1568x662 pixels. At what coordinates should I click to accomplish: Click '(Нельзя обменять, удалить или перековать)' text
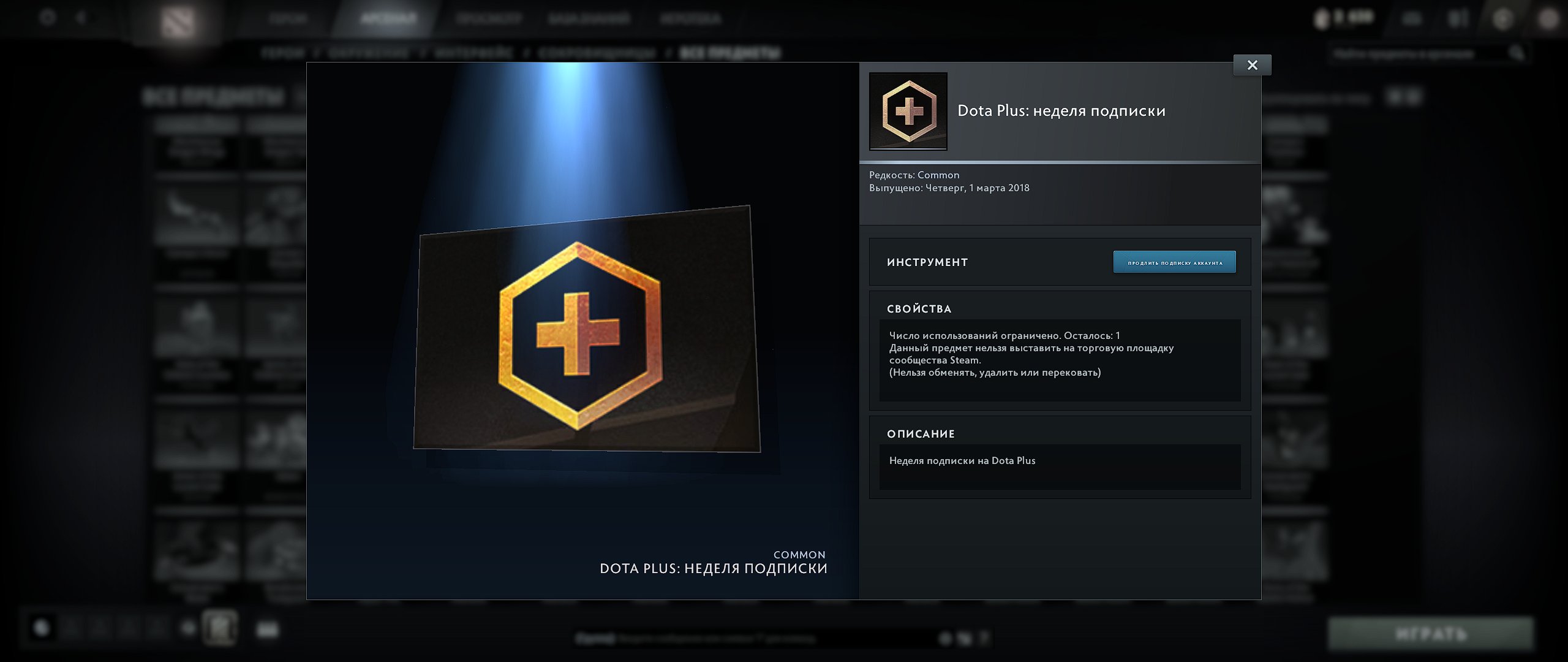pos(995,373)
